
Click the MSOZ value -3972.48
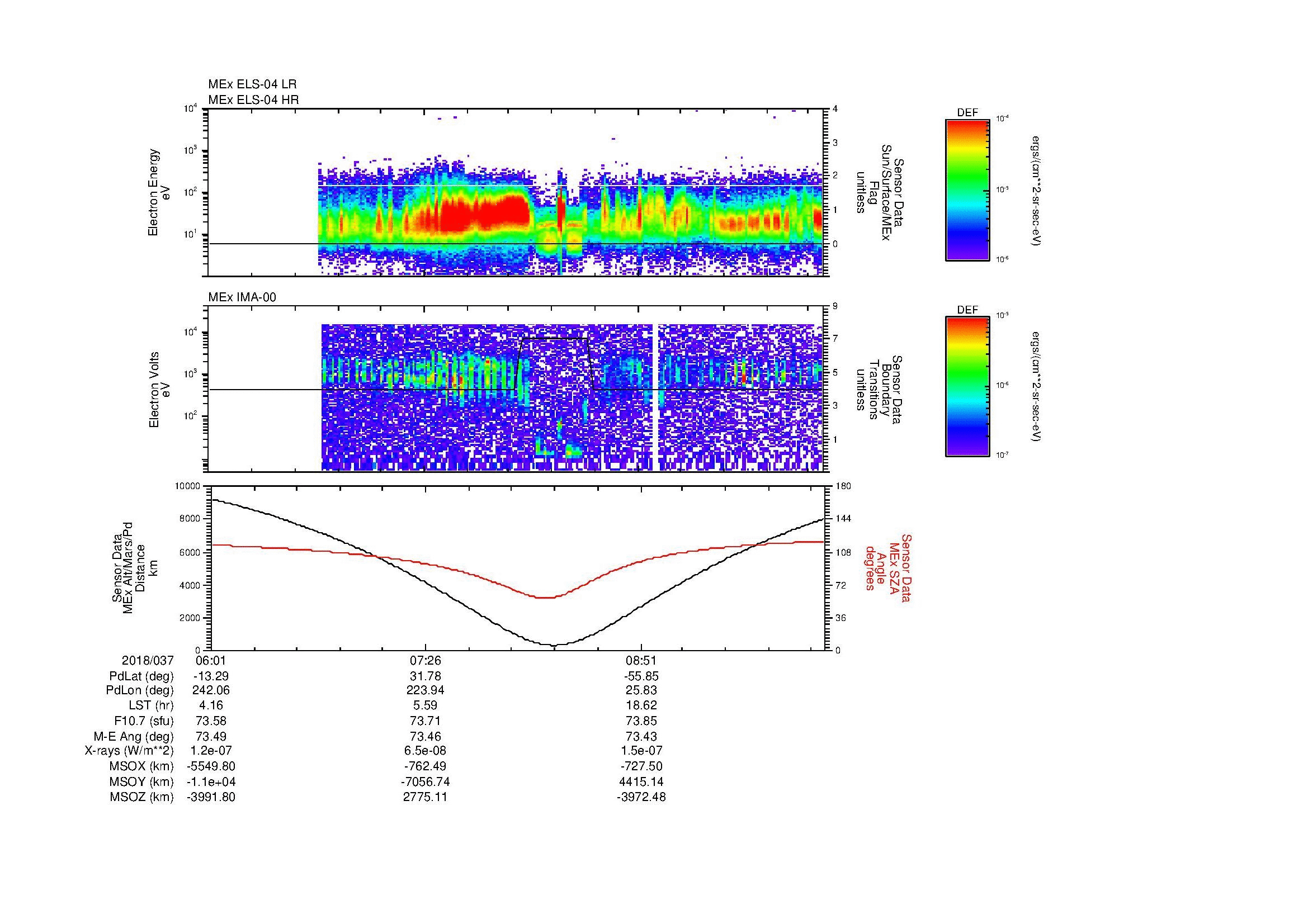point(641,797)
